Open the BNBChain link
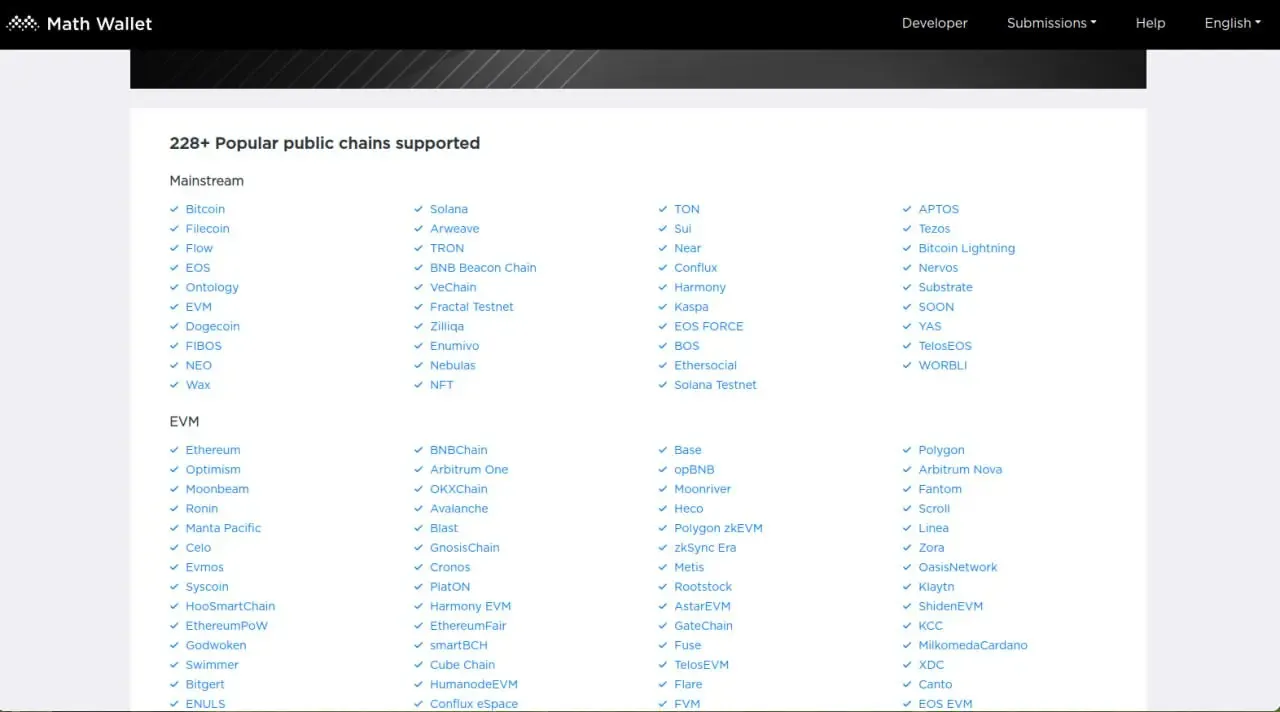 coord(459,450)
